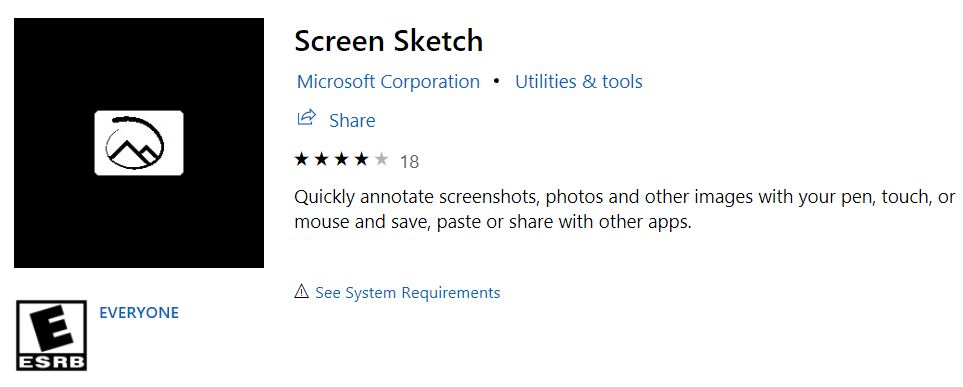Open Microsoft Corporation publisher link
963x387 pixels.
coord(388,82)
